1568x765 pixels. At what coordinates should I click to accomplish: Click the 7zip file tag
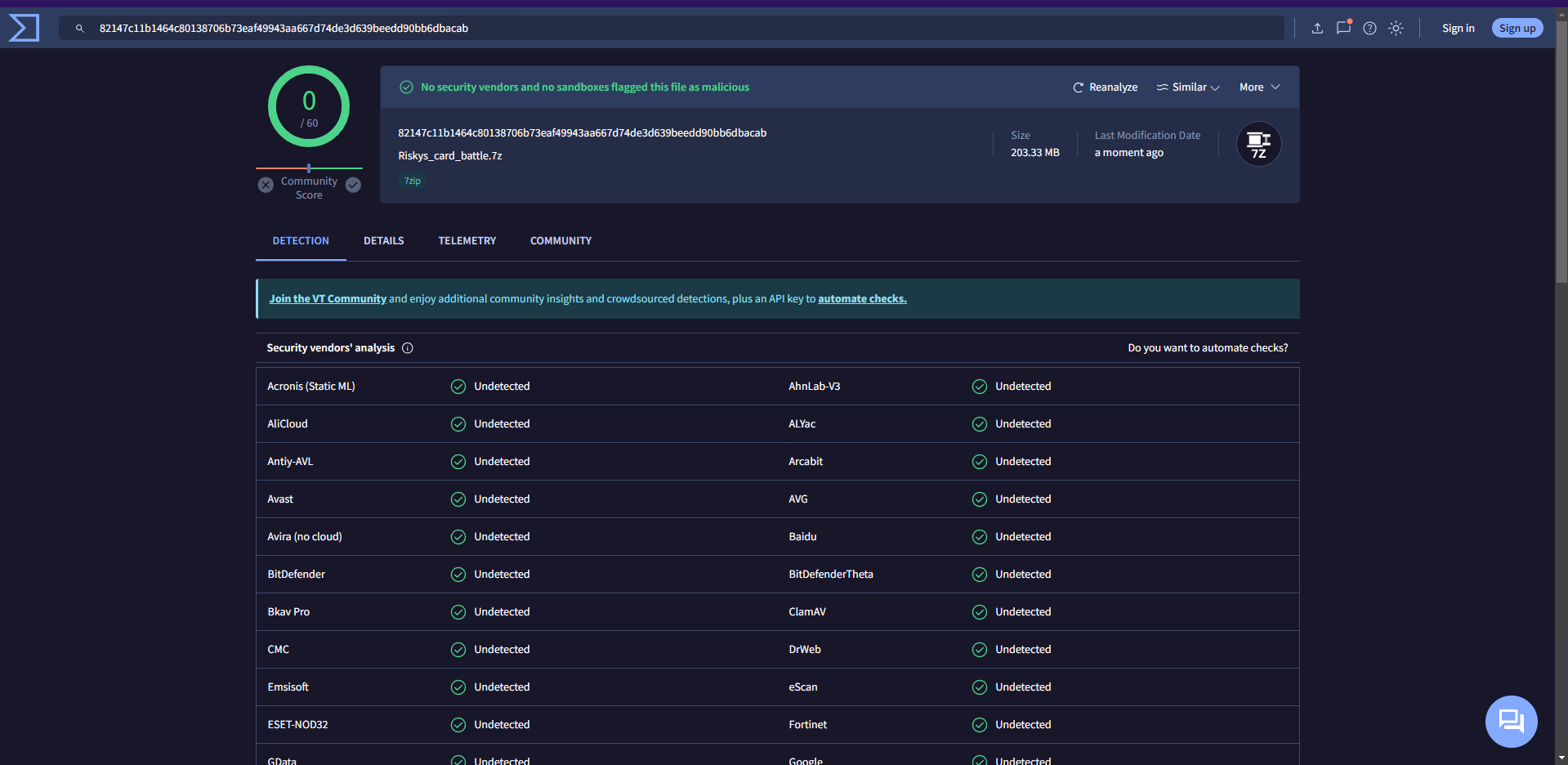coord(413,181)
